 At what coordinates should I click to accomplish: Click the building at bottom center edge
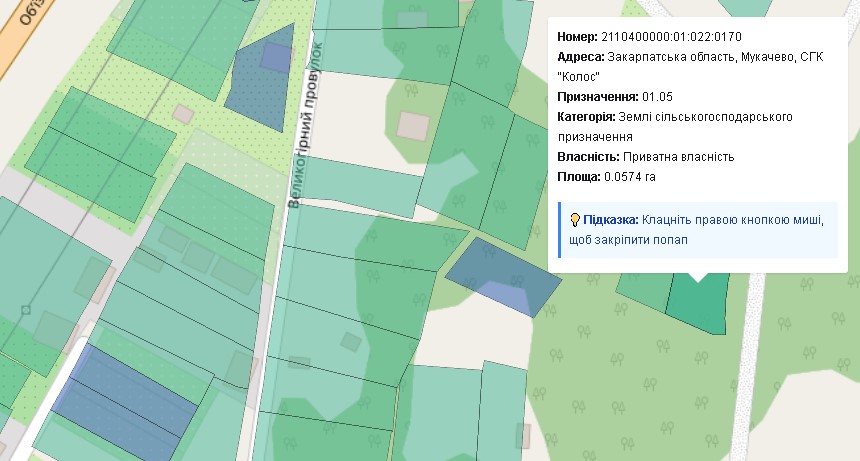click(522, 435)
